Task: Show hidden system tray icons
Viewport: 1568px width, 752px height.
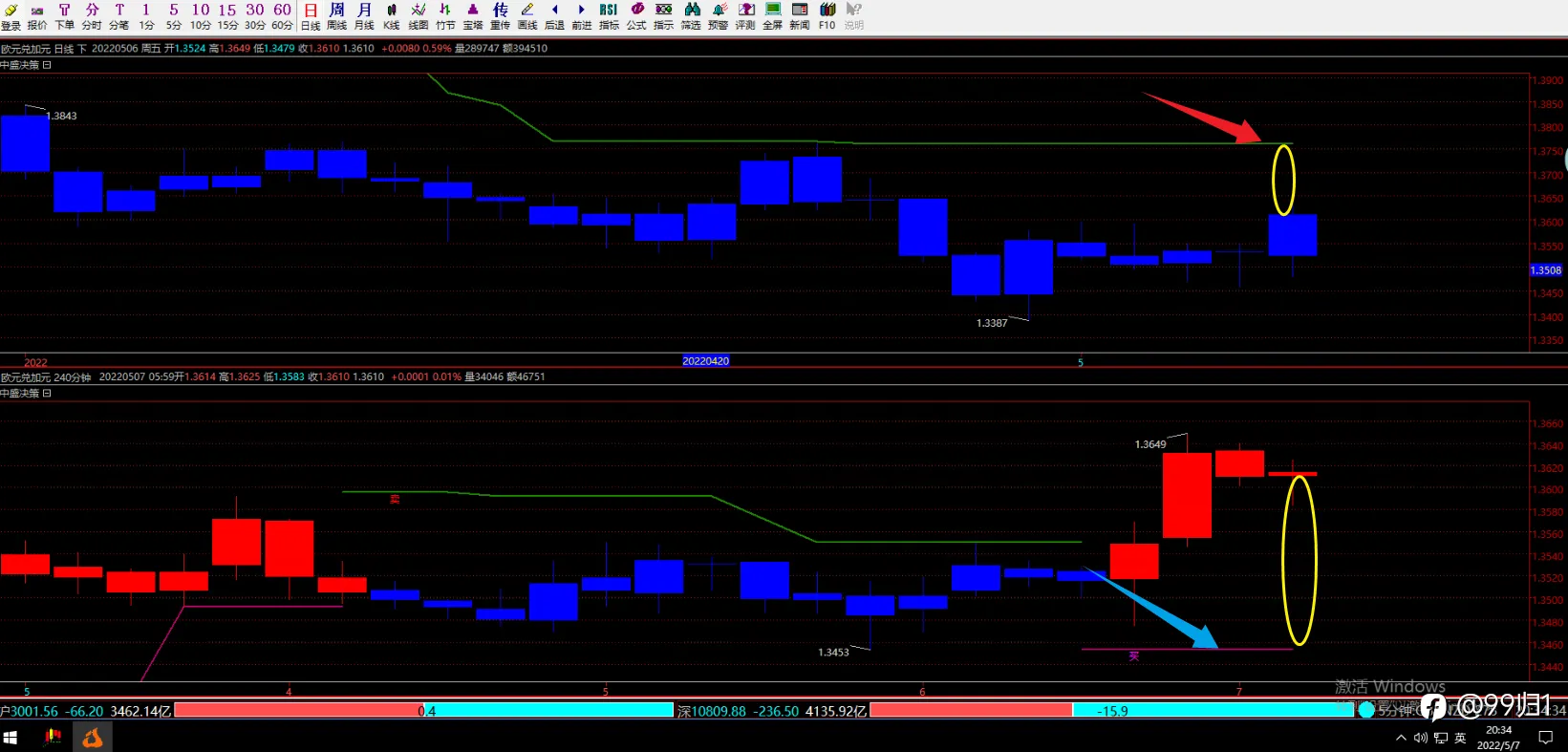Action: 1401,738
